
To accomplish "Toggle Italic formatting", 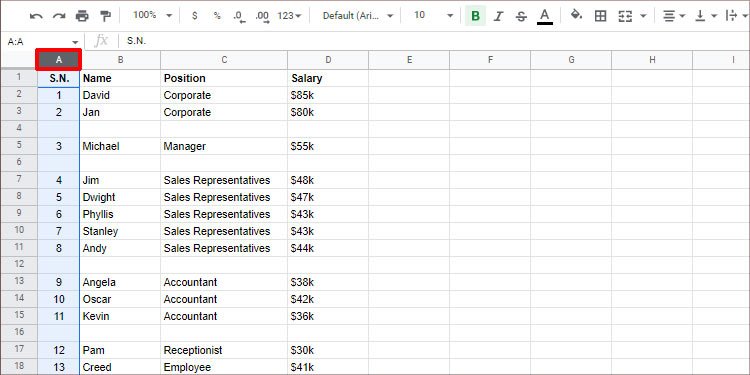I will (x=498, y=16).
